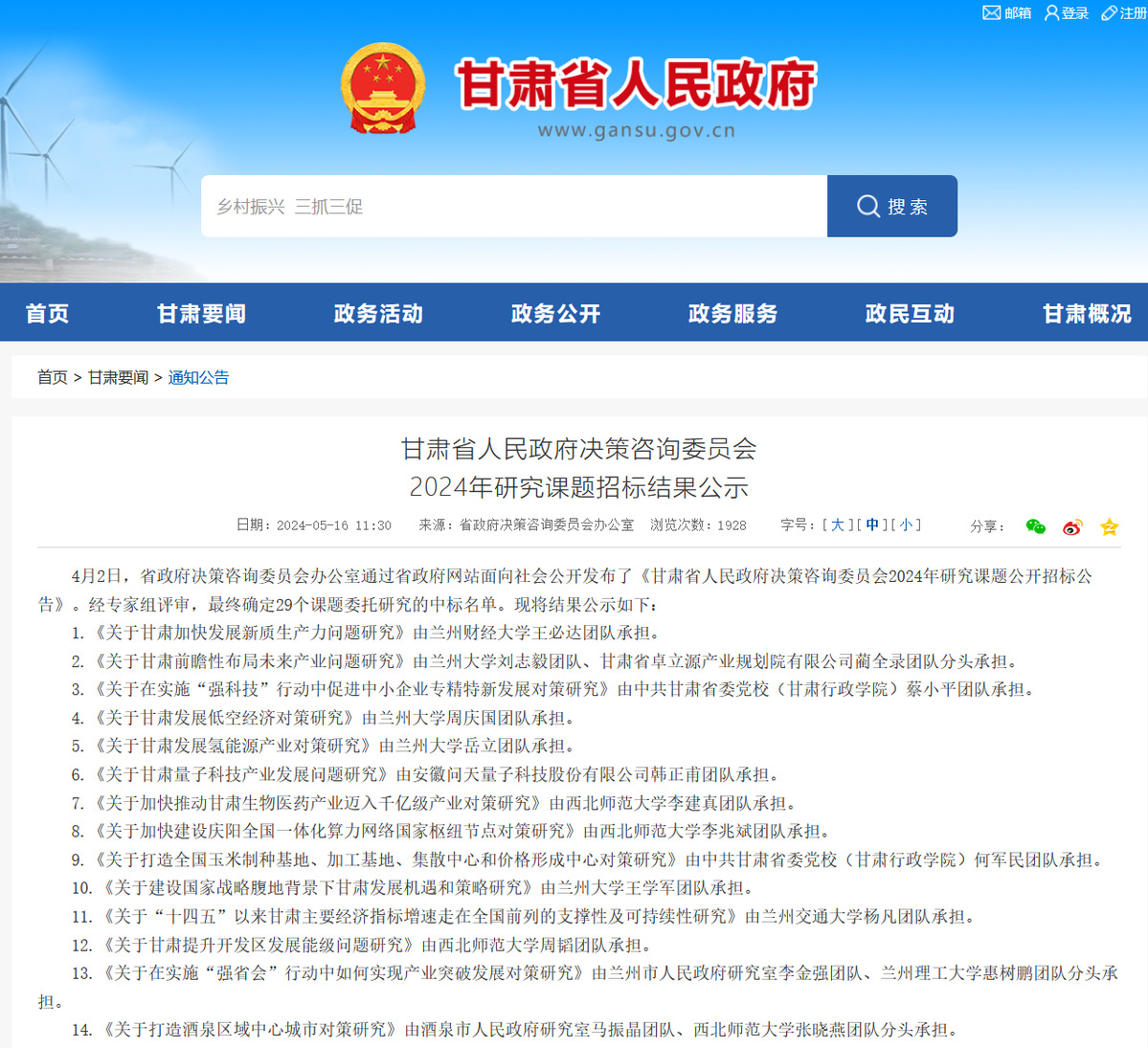Open the 政务服务 navigation menu
Image resolution: width=1148 pixels, height=1048 pixels.
[732, 313]
